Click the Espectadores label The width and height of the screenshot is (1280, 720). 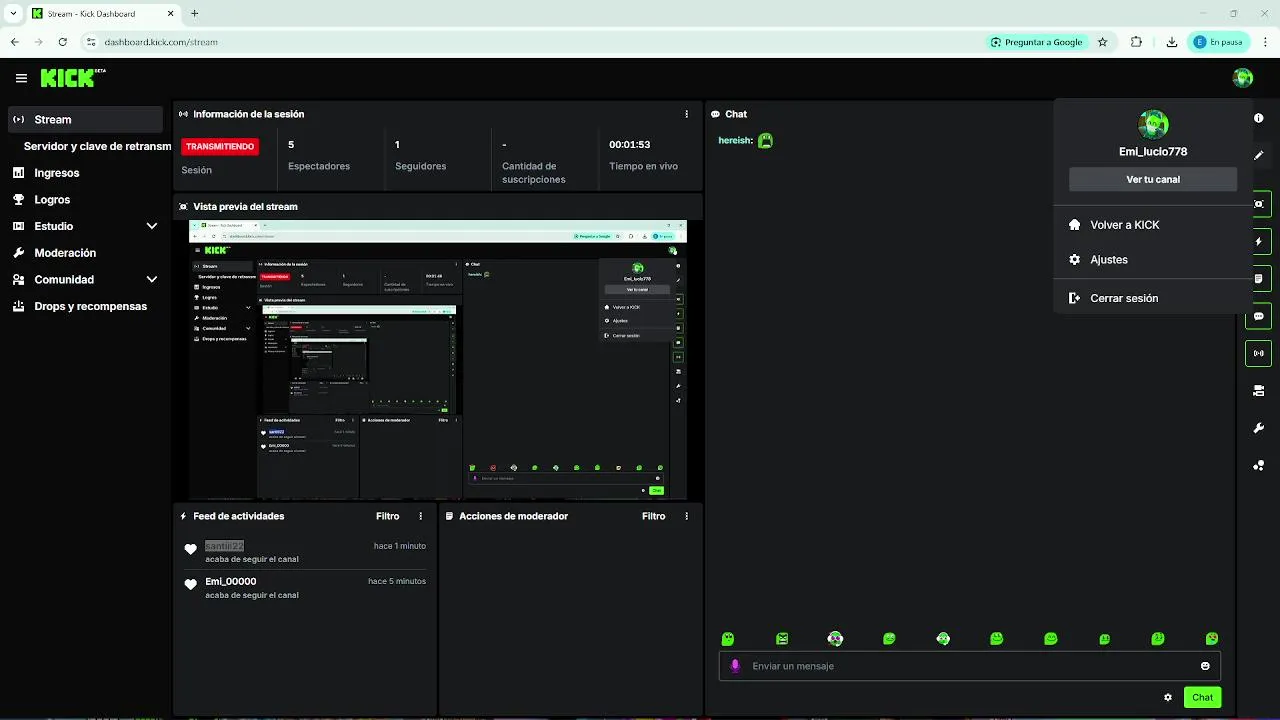click(319, 166)
